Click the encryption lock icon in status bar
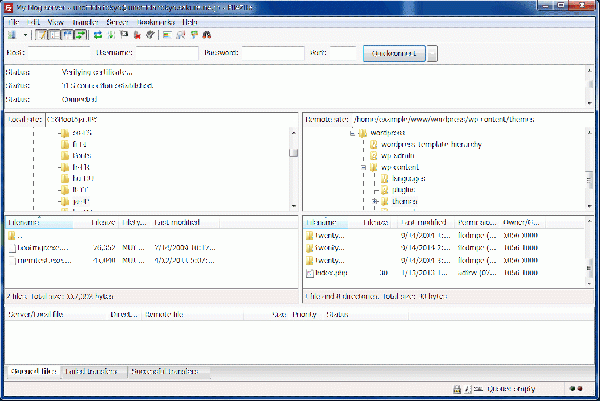This screenshot has width=600, height=401. click(457, 389)
